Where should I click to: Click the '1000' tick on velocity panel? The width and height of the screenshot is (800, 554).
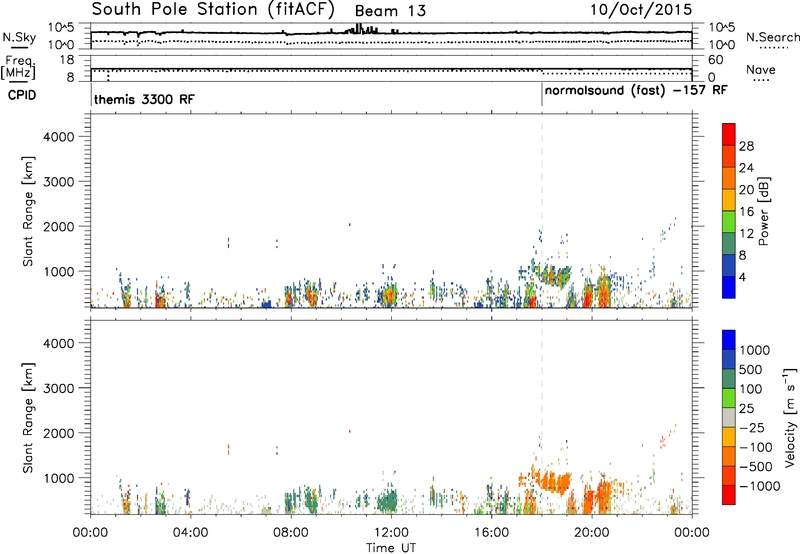click(x=58, y=478)
